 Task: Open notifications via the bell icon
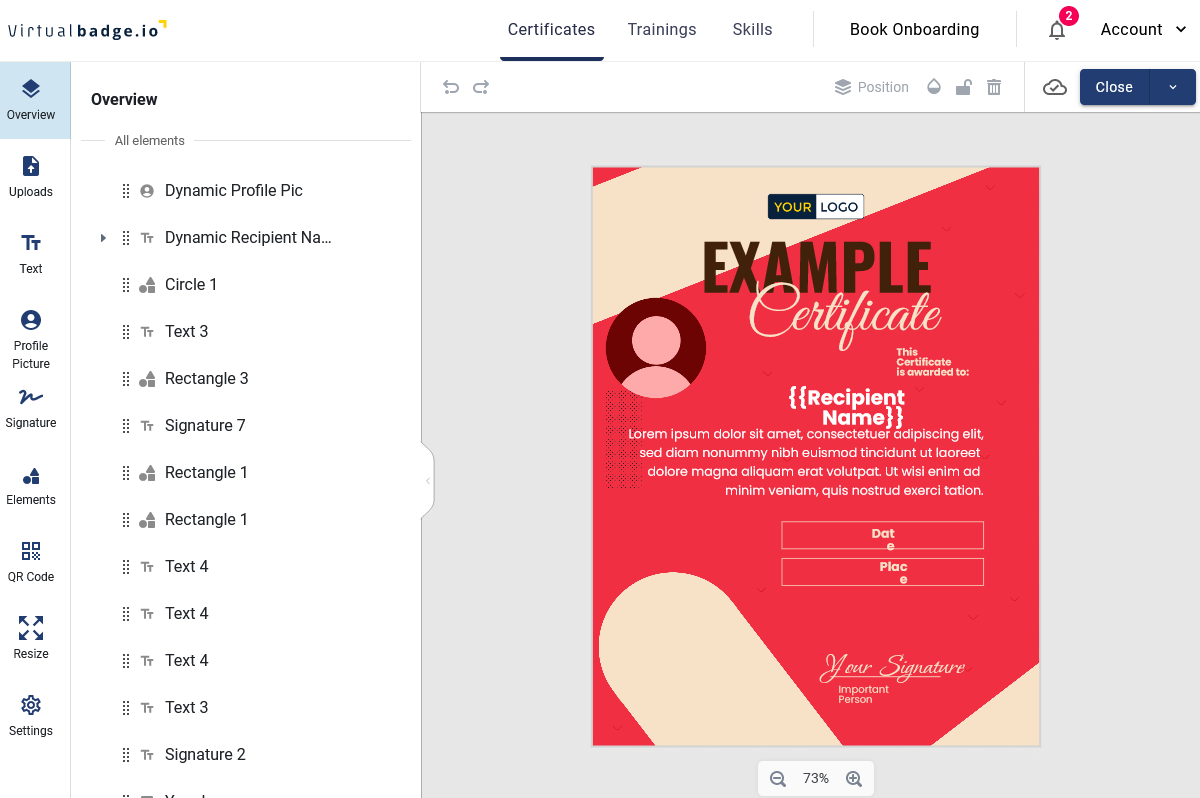[1056, 30]
